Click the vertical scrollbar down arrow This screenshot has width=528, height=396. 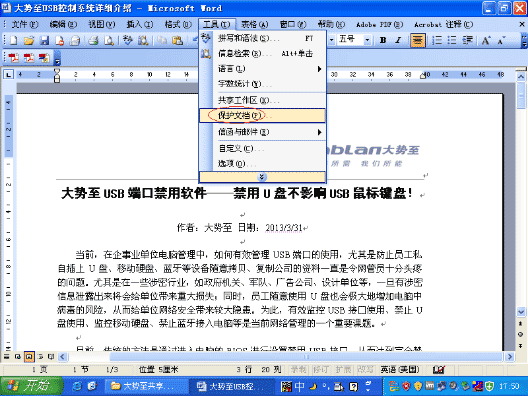pos(521,312)
